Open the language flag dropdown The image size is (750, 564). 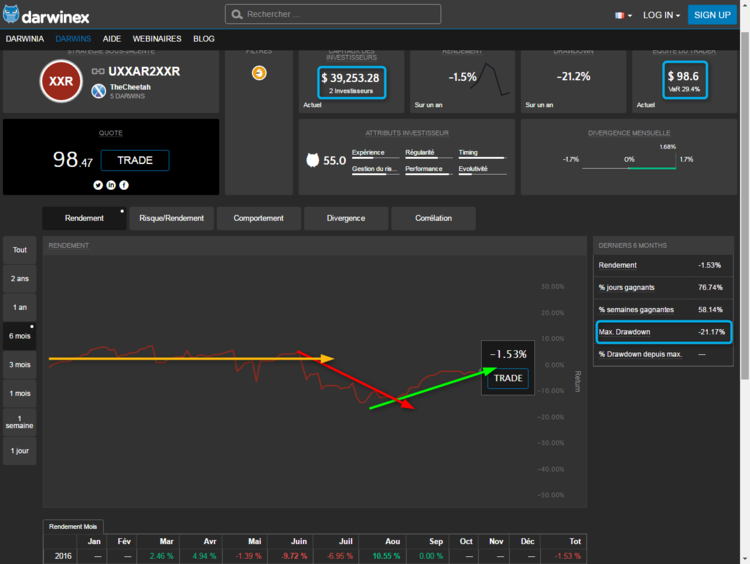(623, 15)
